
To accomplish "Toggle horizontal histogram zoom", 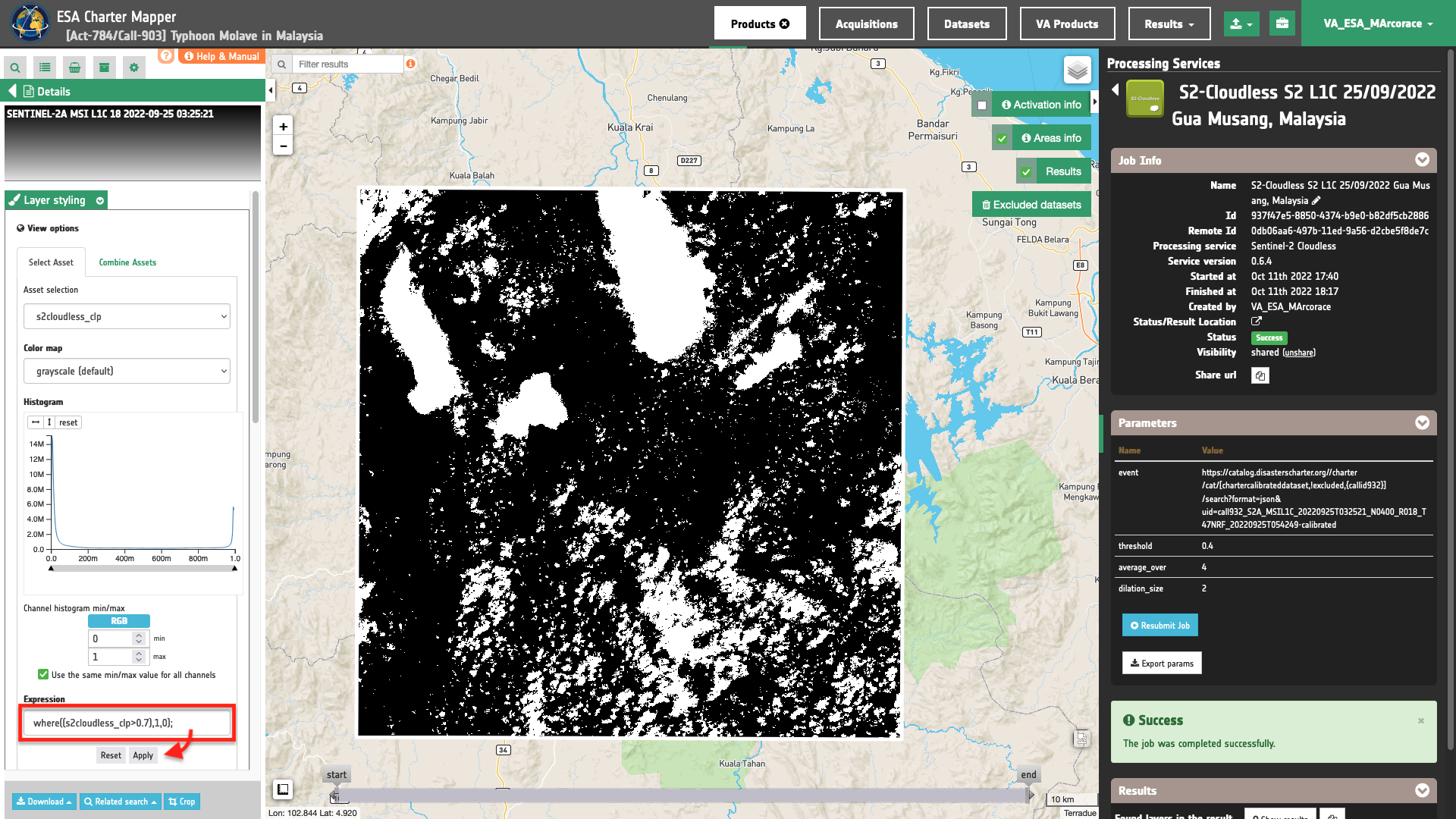I will click(36, 422).
